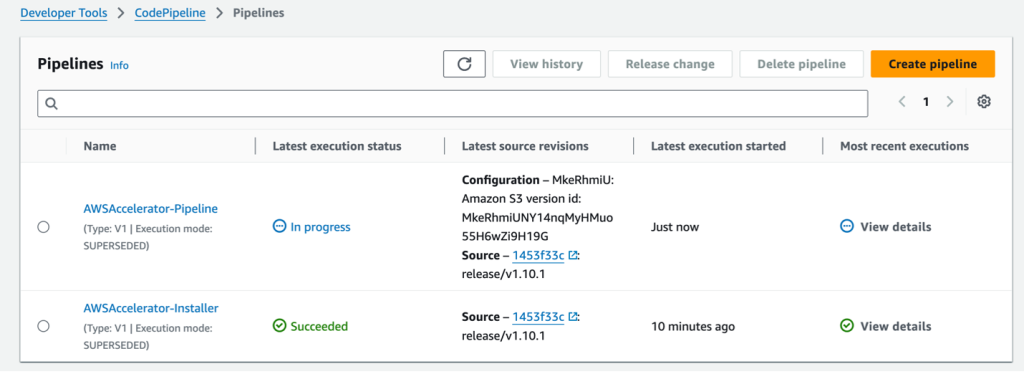1024x374 pixels.
Task: Open View details for AWSAccelerator-Pipeline
Action: pos(895,227)
